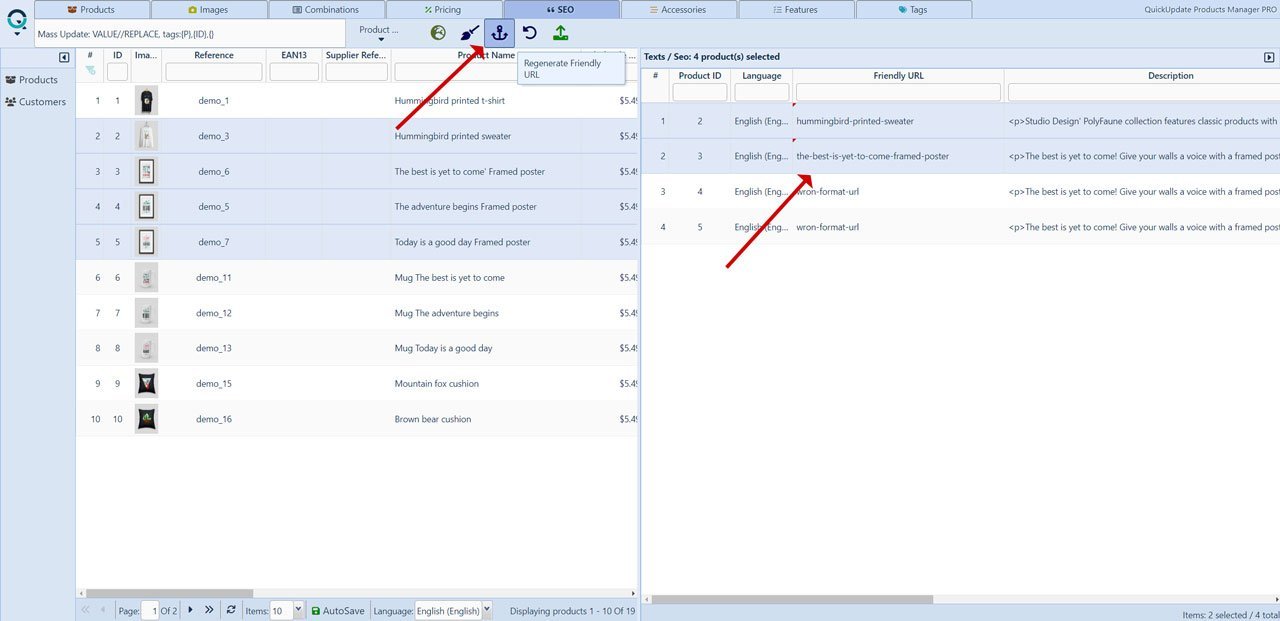Click the circular undo arrow icon
The width and height of the screenshot is (1280, 621).
point(530,33)
